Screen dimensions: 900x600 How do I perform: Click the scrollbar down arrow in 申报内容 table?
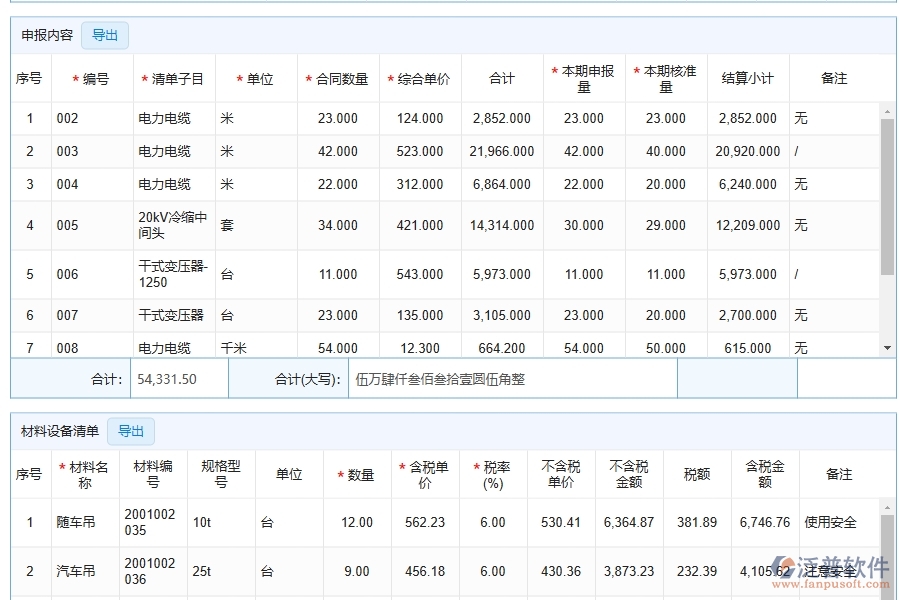[x=886, y=348]
